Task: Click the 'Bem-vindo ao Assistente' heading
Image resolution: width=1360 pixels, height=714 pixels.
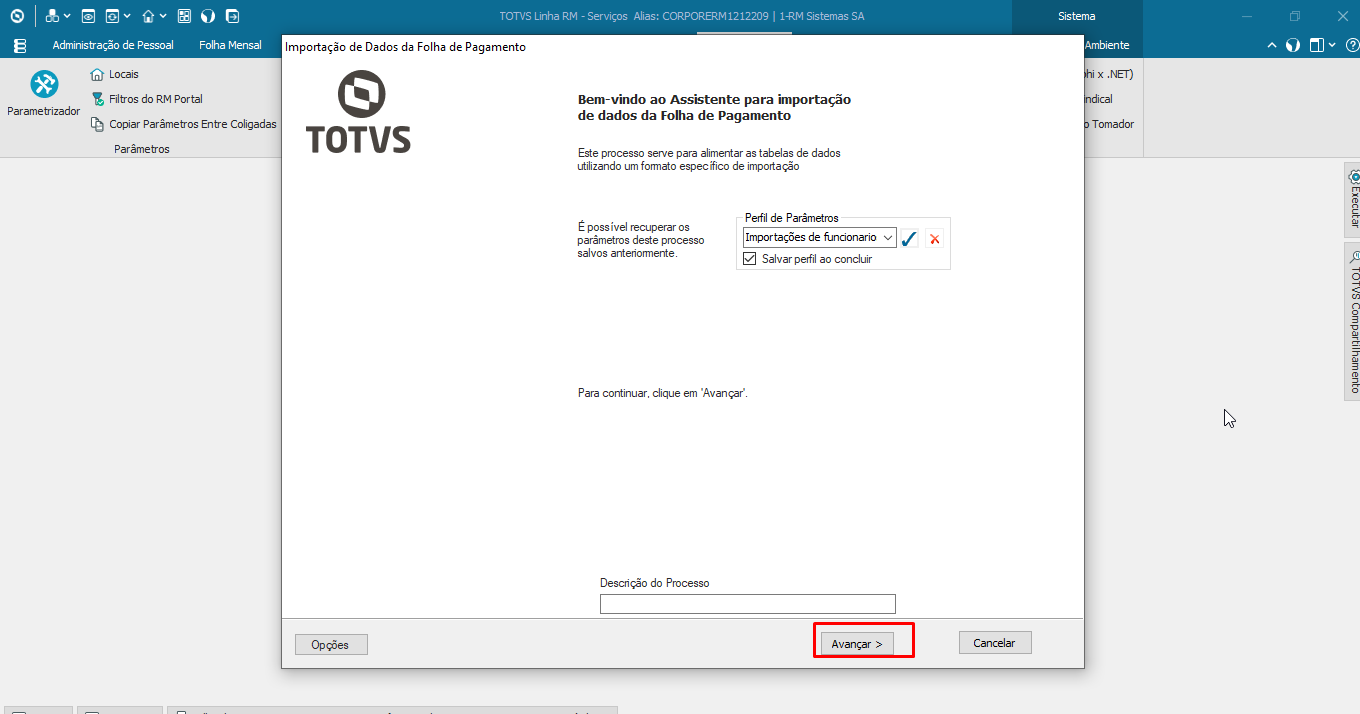Action: (714, 107)
